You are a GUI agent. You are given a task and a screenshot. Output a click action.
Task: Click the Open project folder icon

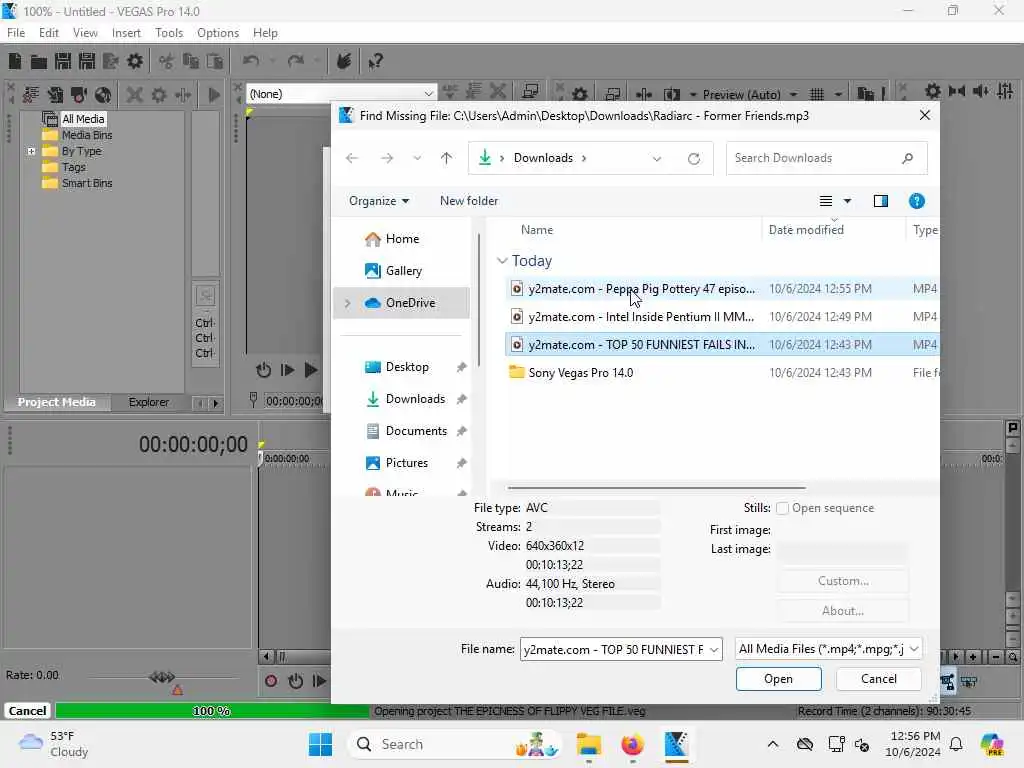point(39,62)
